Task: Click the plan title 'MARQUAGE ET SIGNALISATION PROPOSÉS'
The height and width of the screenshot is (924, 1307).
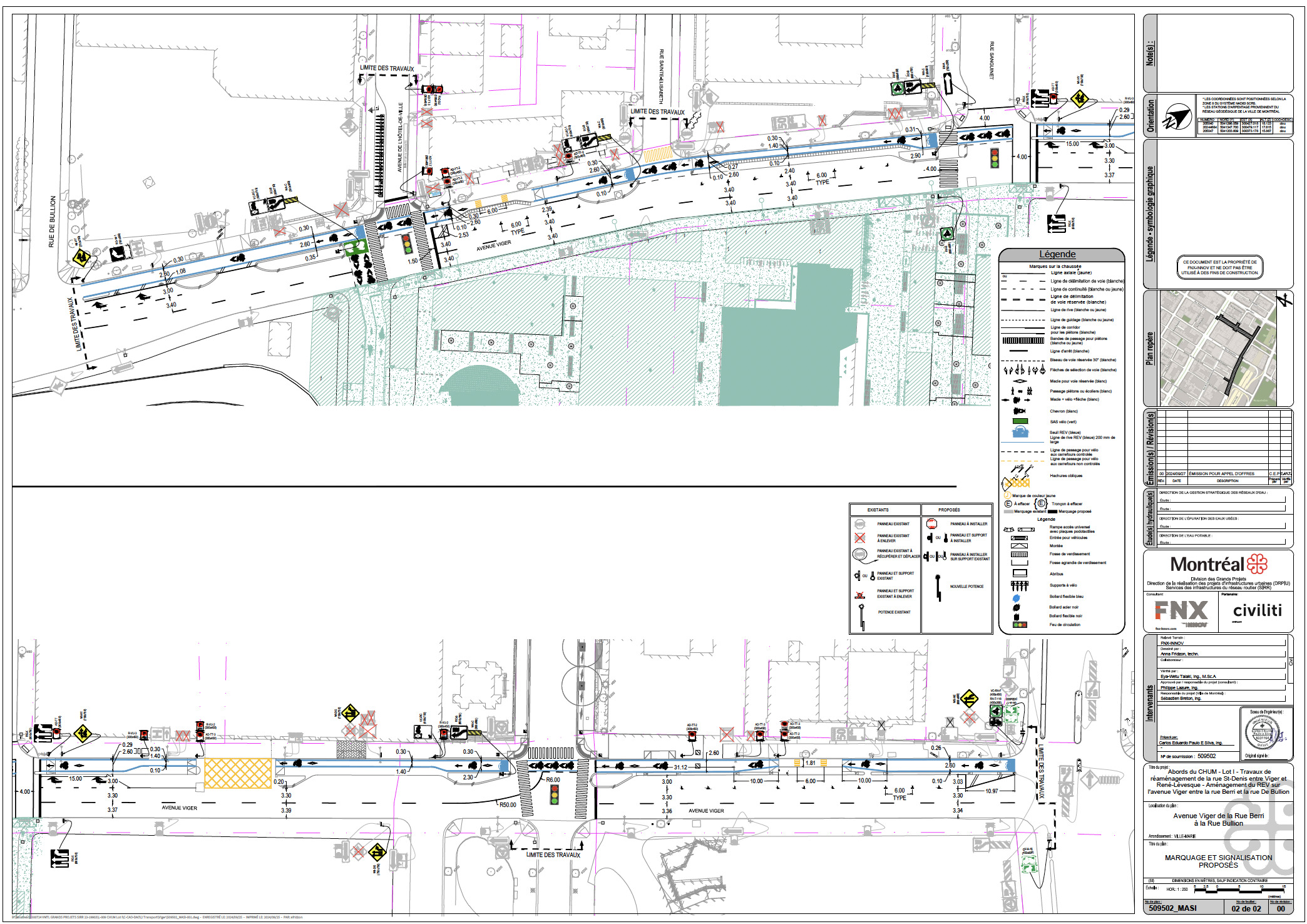Action: pyautogui.click(x=1218, y=861)
